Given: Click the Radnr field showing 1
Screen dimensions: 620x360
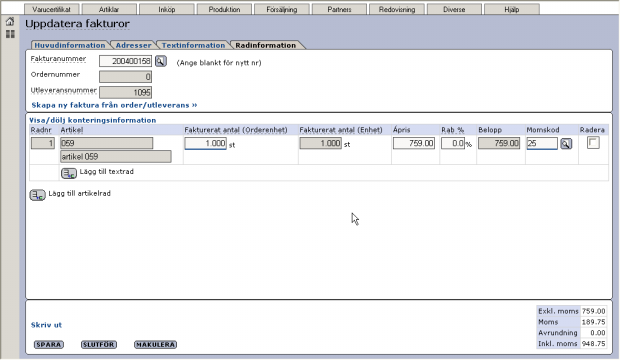Looking at the screenshot, I should coord(43,143).
